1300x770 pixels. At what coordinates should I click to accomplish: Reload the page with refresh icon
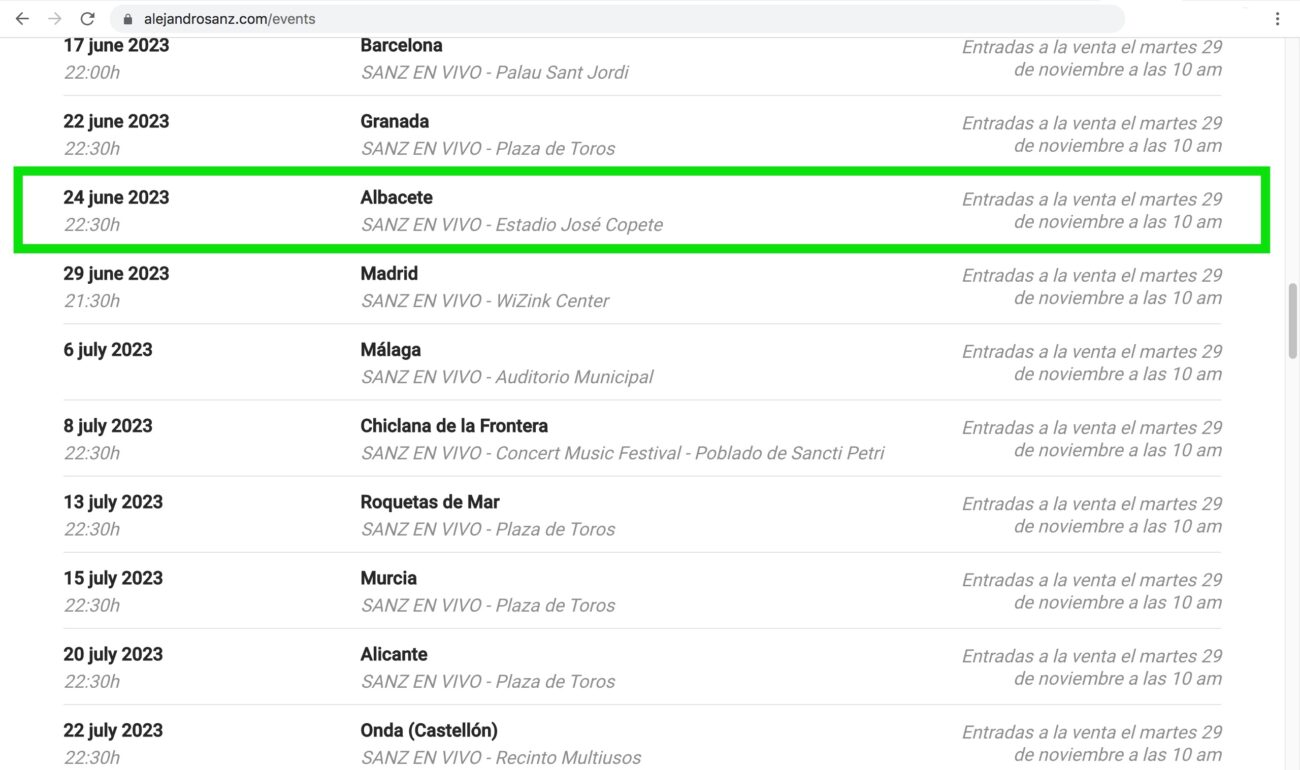(x=88, y=19)
